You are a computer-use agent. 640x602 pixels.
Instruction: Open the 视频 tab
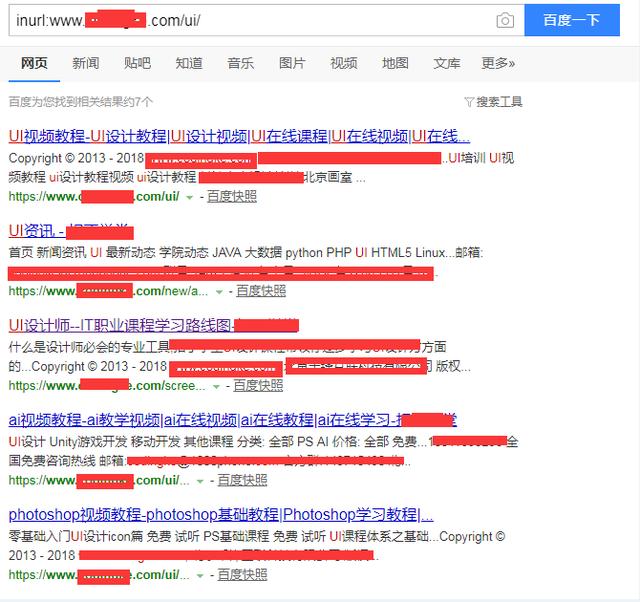click(x=344, y=63)
